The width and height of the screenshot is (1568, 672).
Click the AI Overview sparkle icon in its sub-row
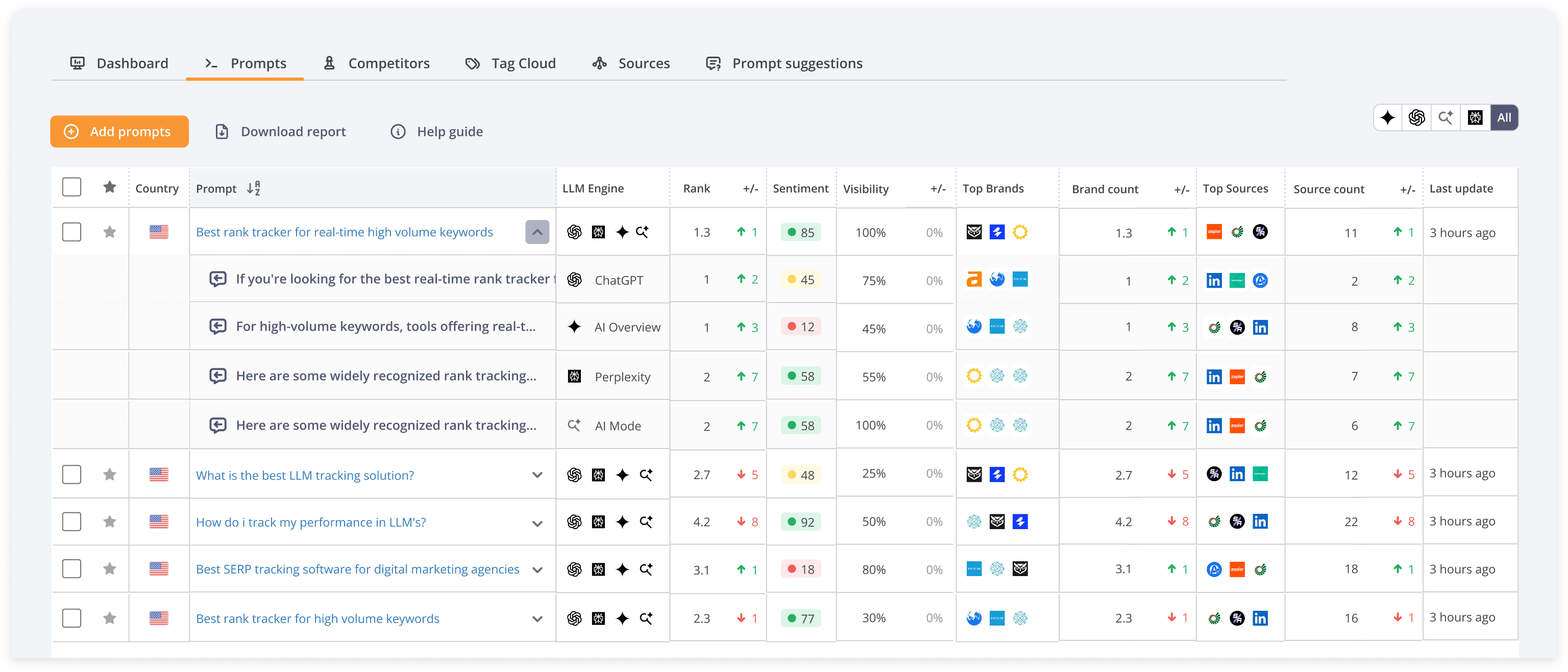574,327
